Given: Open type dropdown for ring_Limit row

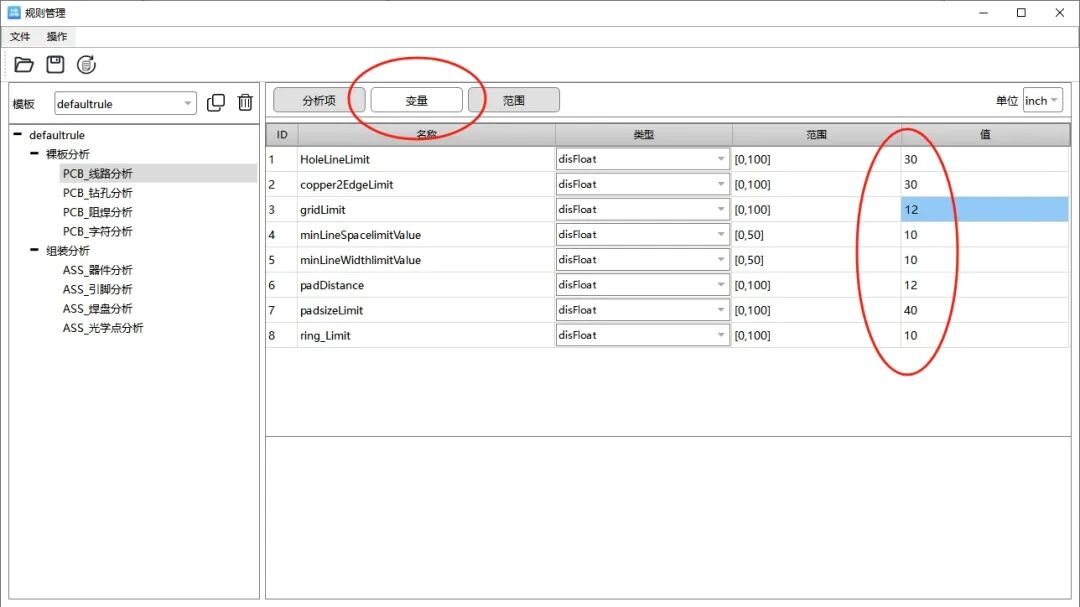Looking at the screenshot, I should [642, 335].
